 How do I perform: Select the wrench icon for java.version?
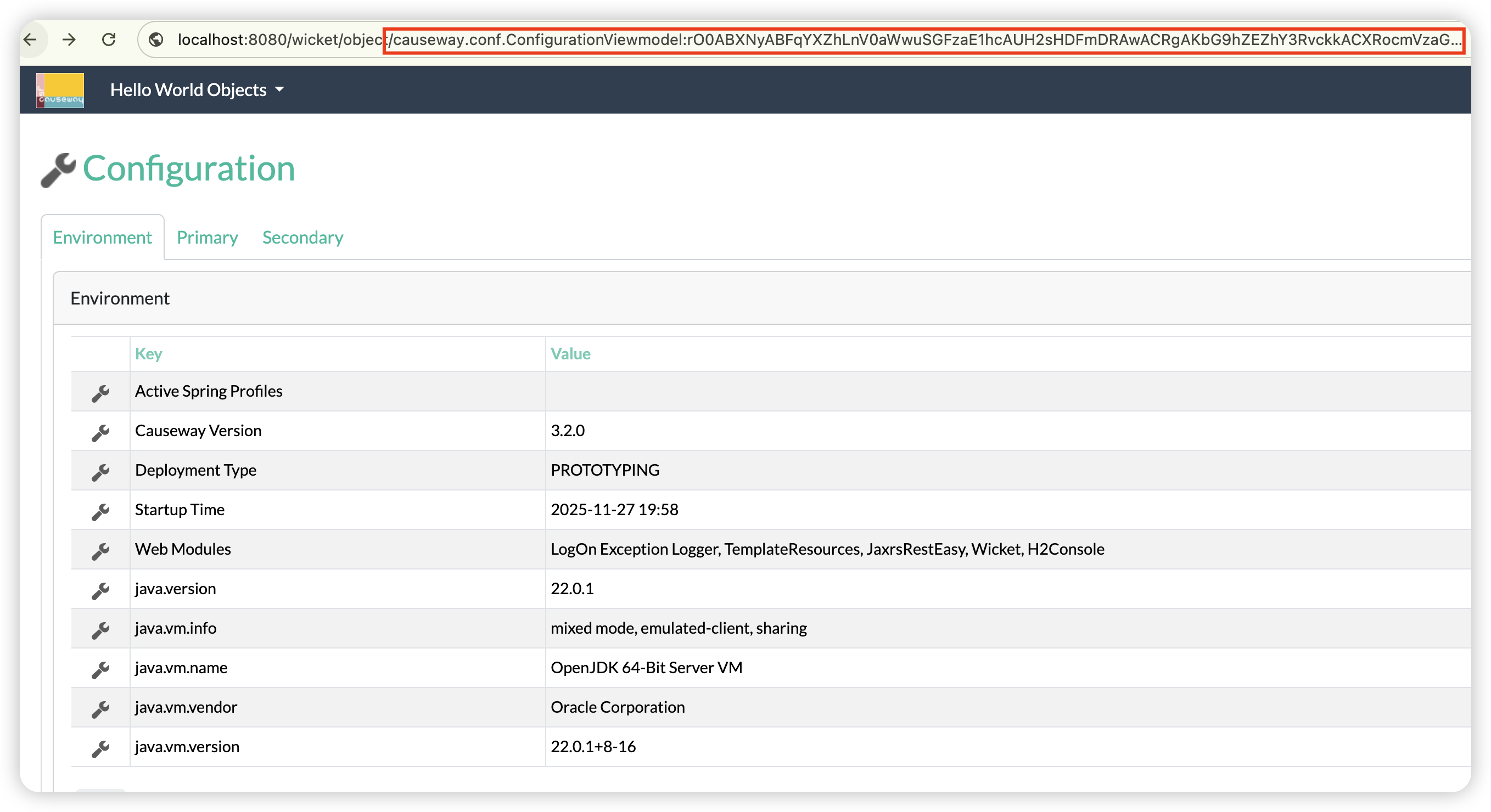[100, 590]
